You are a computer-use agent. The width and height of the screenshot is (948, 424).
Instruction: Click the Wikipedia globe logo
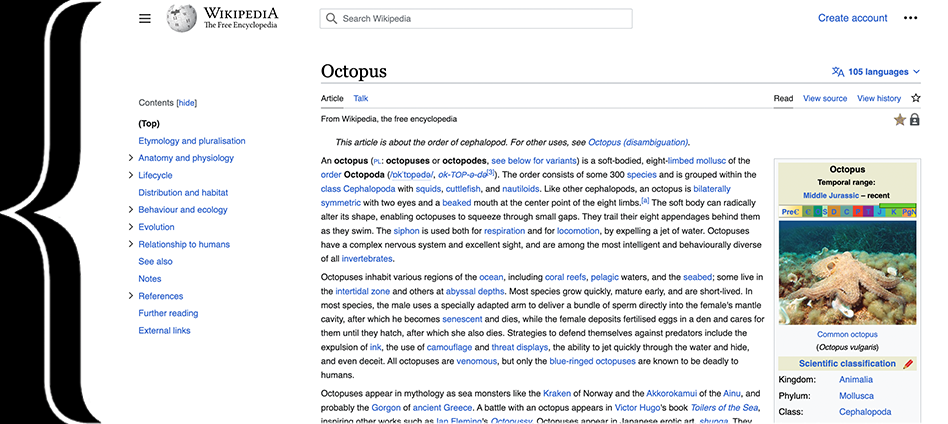click(x=181, y=18)
